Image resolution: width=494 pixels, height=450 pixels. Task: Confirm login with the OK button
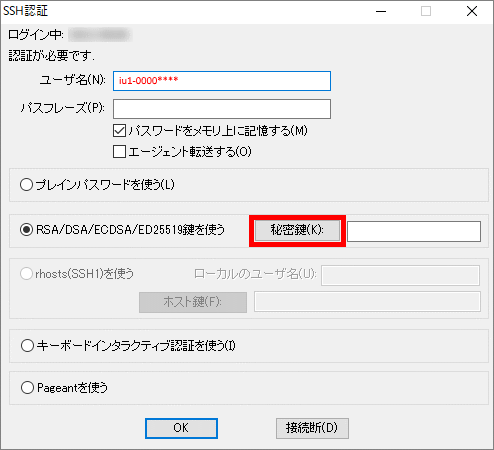coord(181,428)
